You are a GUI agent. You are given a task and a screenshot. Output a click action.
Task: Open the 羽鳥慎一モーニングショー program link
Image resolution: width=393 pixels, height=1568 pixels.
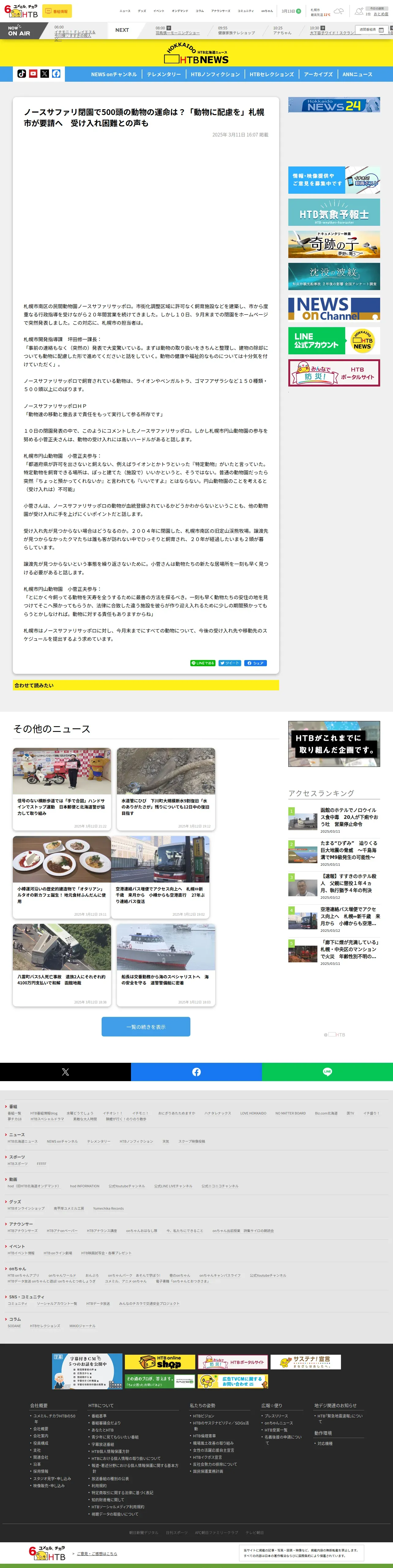point(178,33)
